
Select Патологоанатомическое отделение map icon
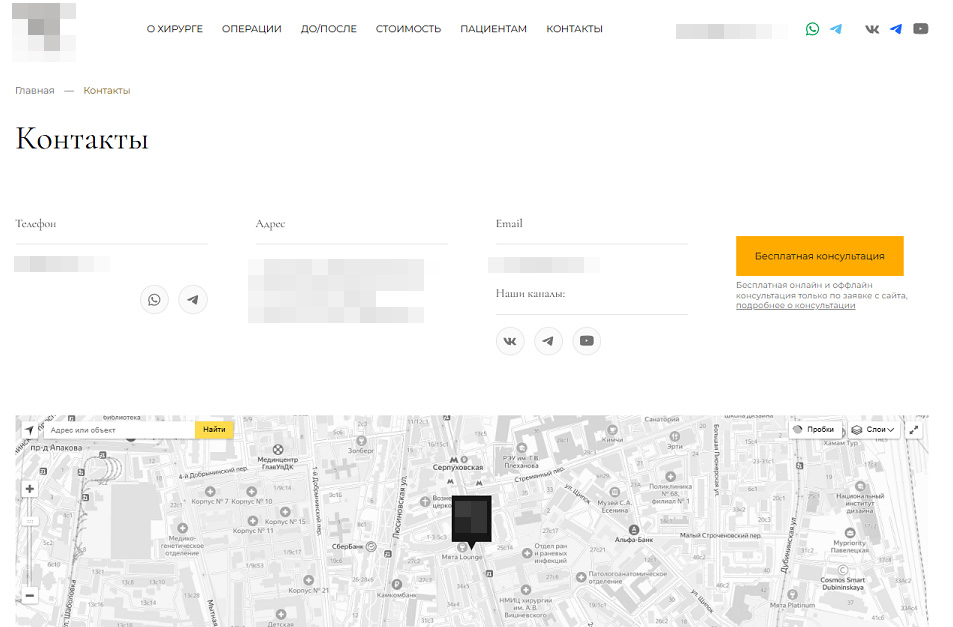pos(581,577)
